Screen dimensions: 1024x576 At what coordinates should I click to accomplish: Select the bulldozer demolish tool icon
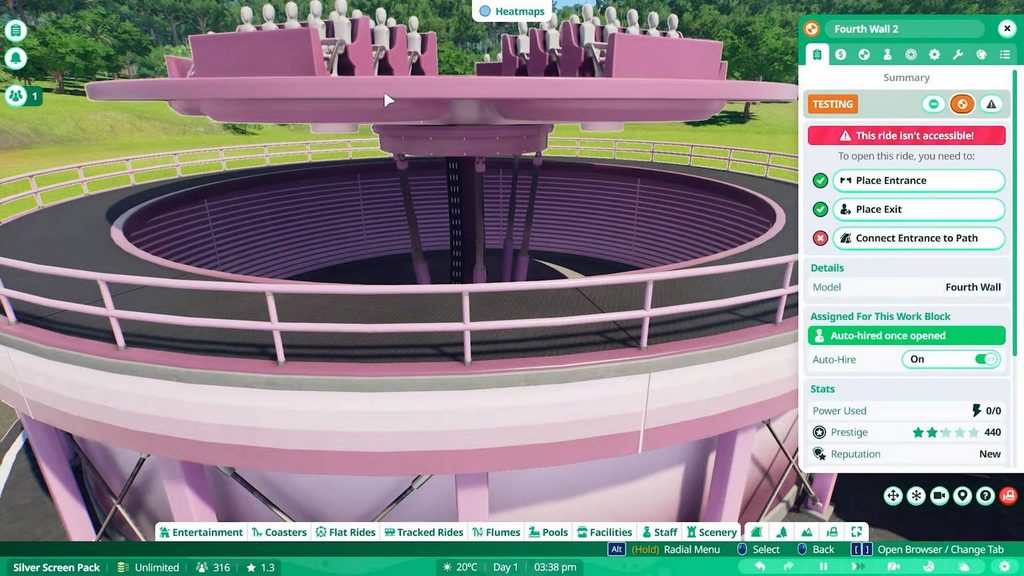(832, 532)
